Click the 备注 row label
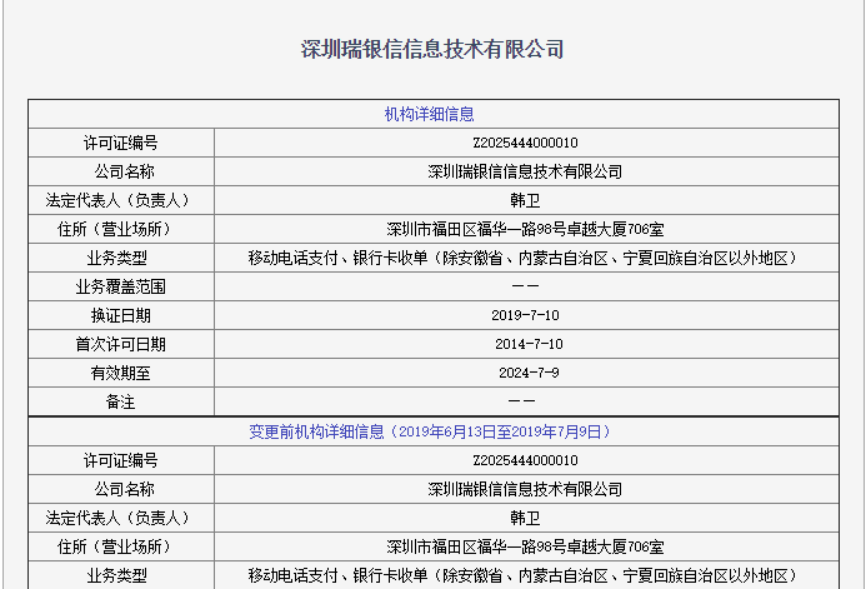The width and height of the screenshot is (867, 589). pos(121,402)
